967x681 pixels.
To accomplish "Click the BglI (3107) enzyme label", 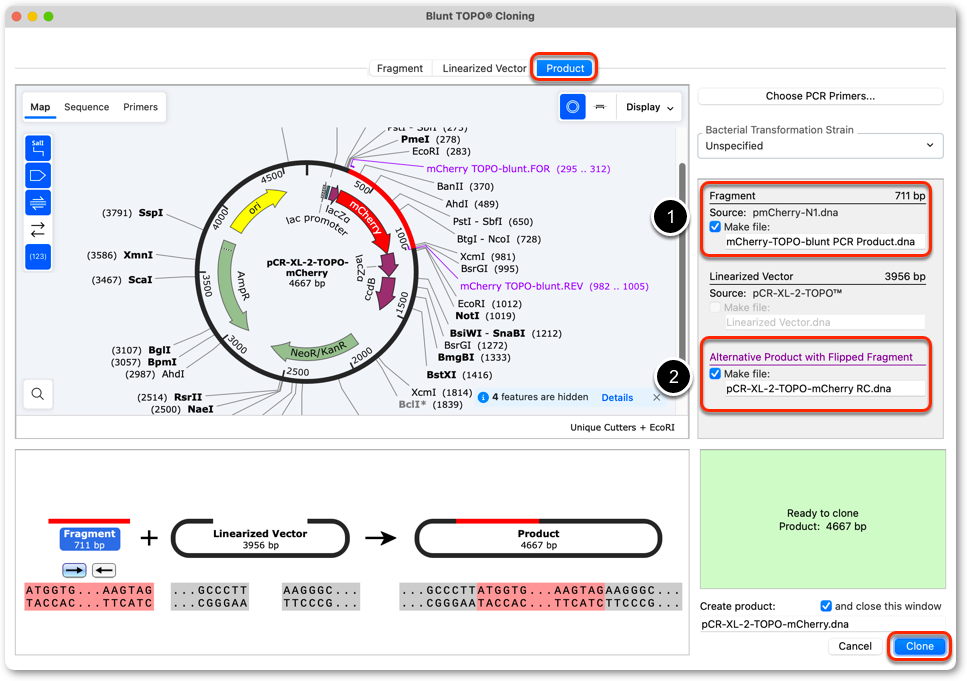I will 141,350.
